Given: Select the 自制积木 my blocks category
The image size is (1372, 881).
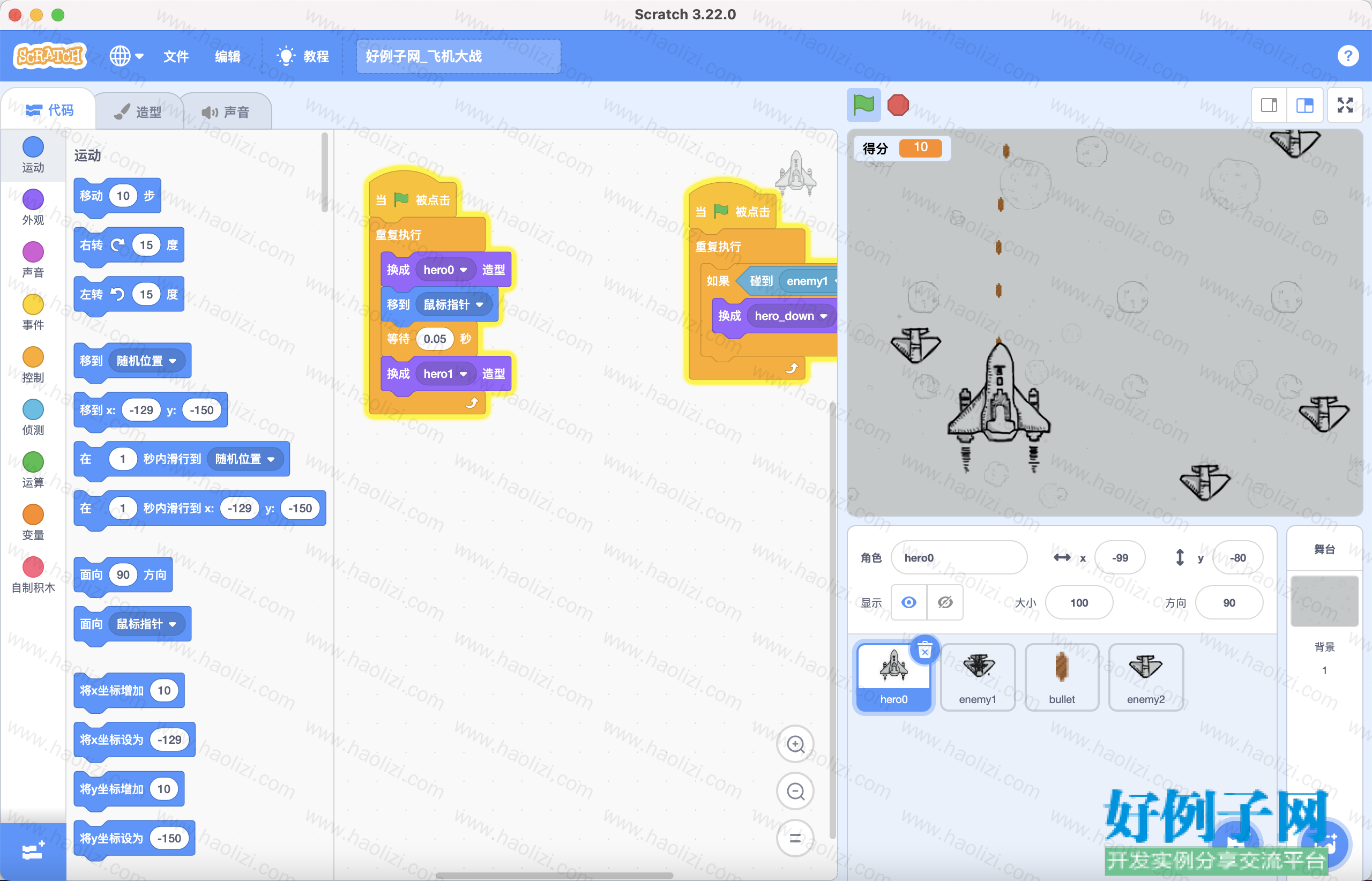Looking at the screenshot, I should click(x=33, y=575).
